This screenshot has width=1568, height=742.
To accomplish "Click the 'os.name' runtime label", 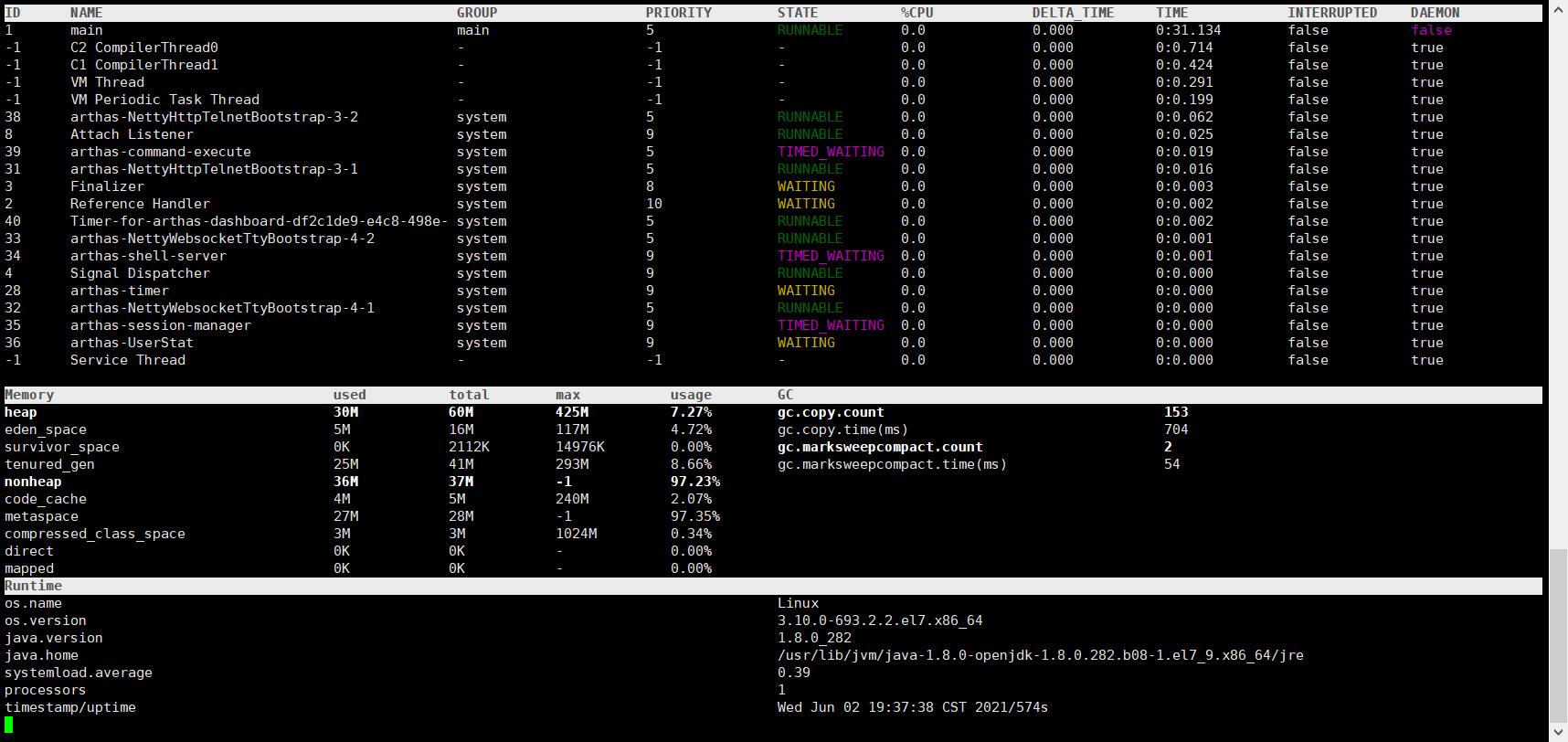I will point(33,603).
